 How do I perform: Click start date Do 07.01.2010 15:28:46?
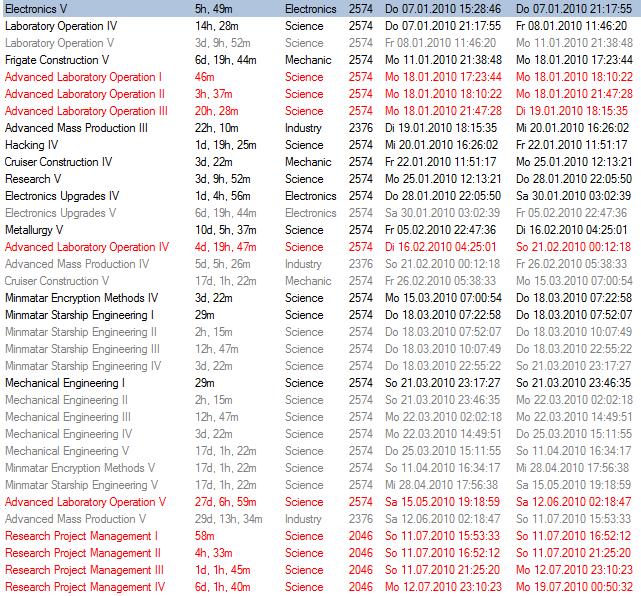(443, 9)
